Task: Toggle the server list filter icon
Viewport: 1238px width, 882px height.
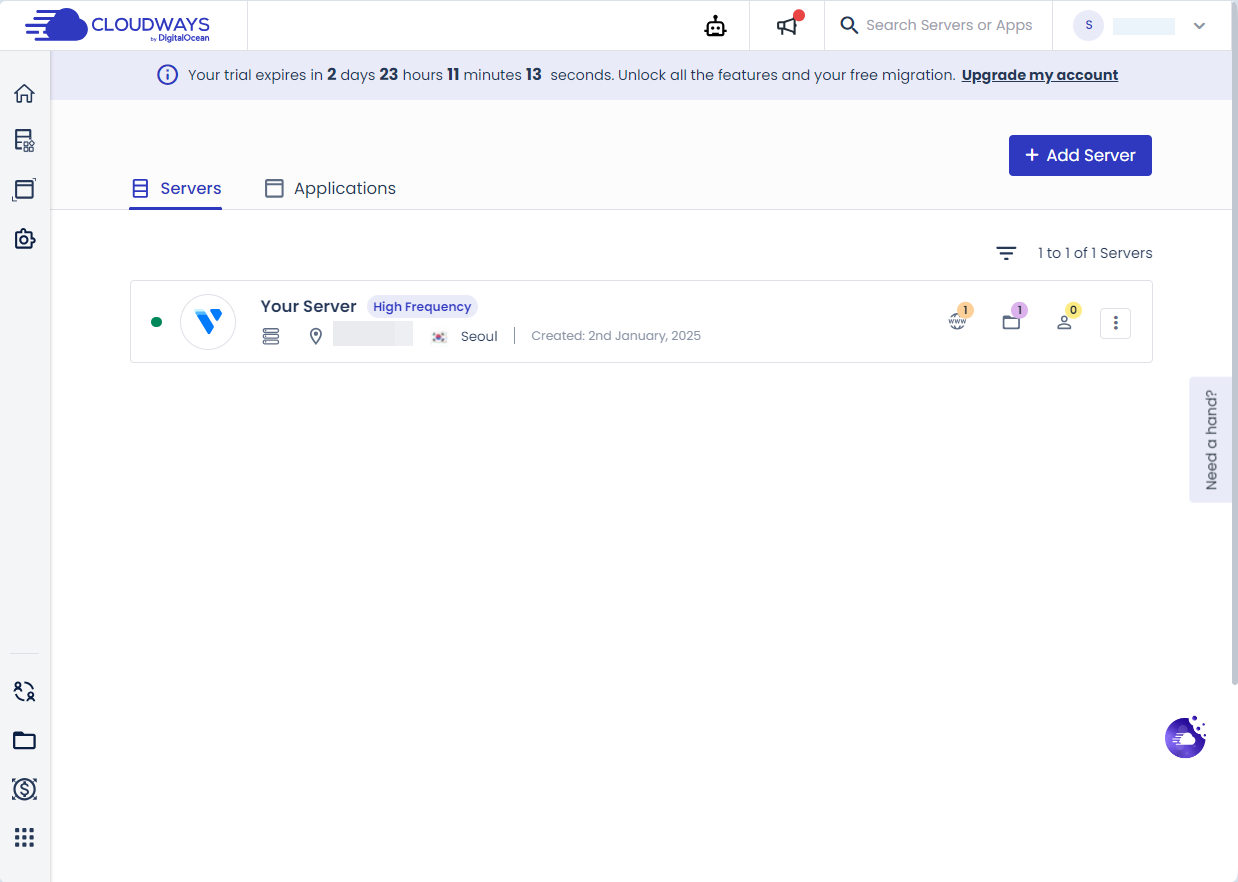Action: tap(1006, 253)
